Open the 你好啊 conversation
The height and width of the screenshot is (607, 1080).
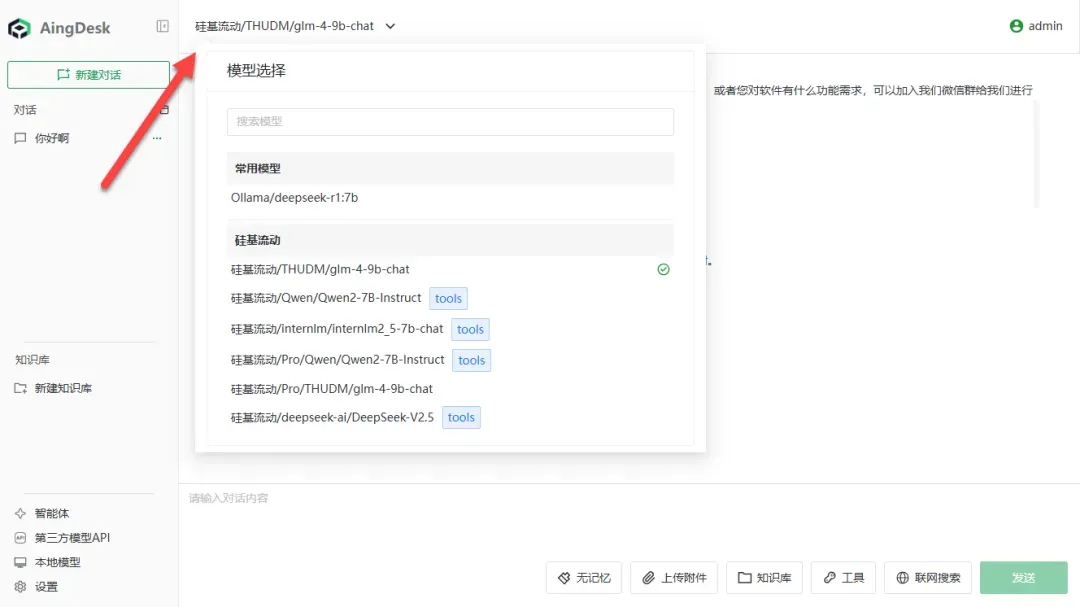(x=52, y=138)
